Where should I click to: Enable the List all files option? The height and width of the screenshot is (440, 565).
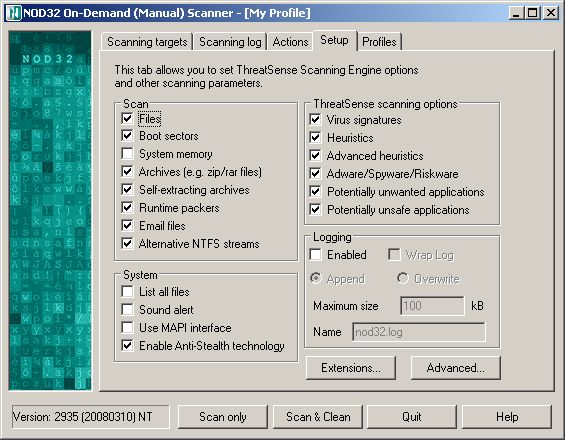pyautogui.click(x=127, y=292)
